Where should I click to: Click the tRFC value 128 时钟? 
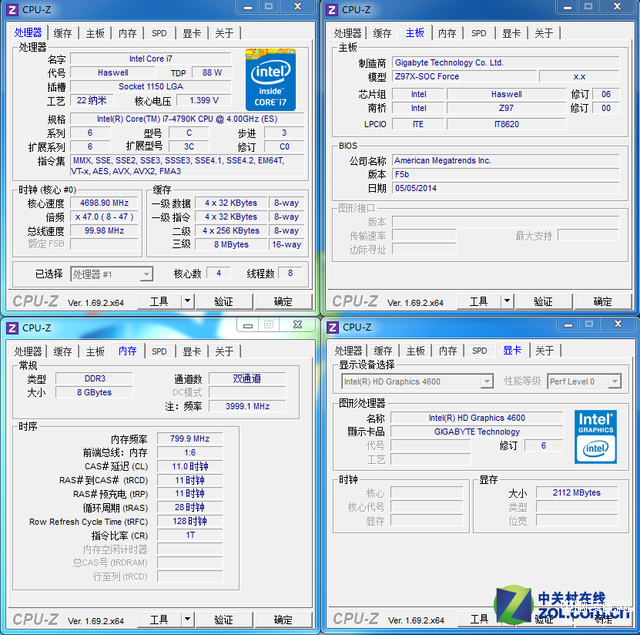pos(190,521)
